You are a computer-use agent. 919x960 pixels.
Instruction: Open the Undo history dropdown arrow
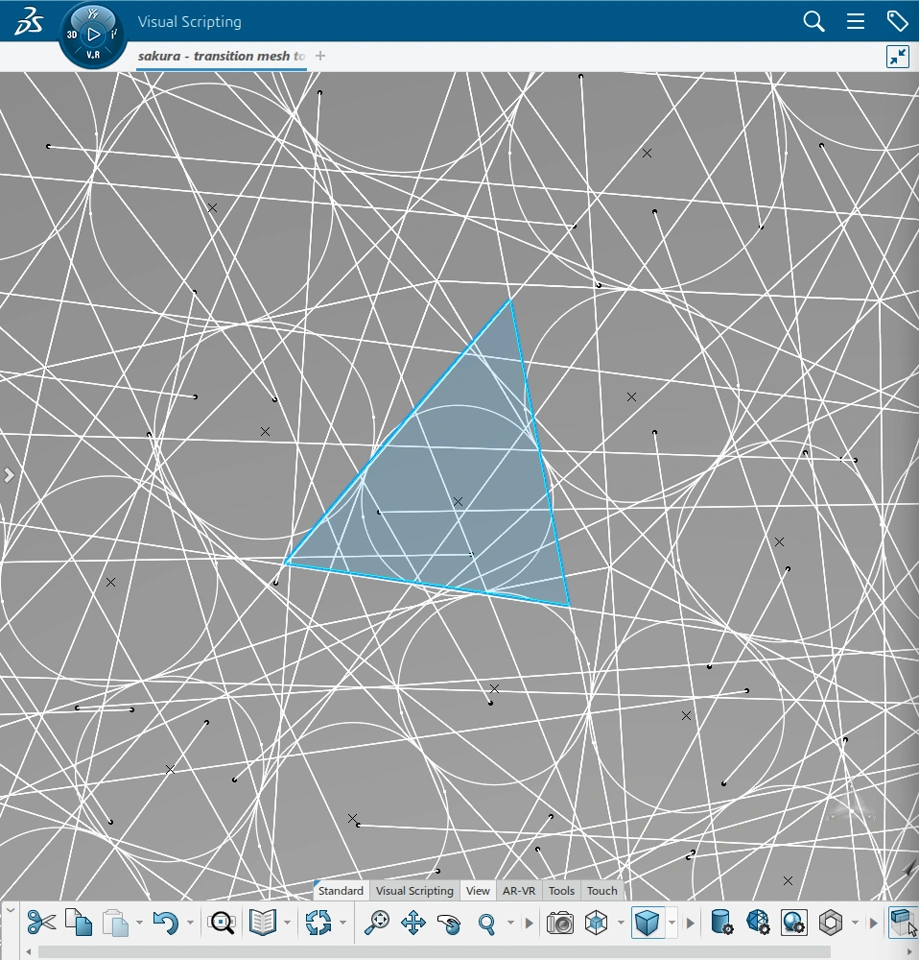pyautogui.click(x=190, y=923)
